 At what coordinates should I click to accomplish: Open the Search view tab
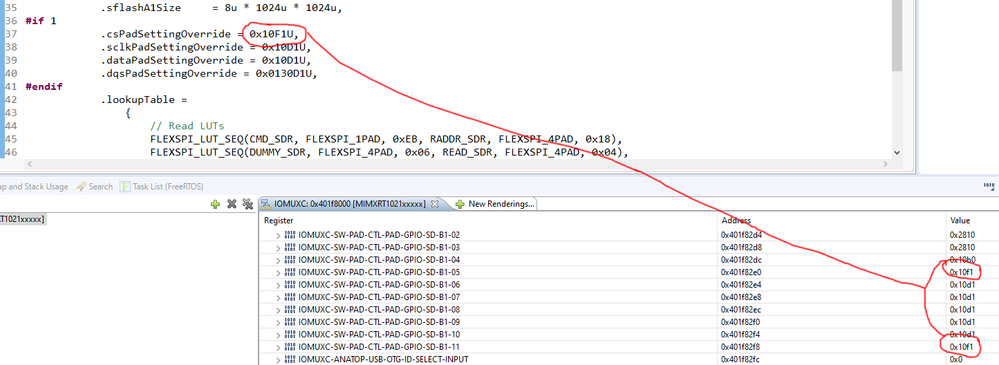point(94,187)
